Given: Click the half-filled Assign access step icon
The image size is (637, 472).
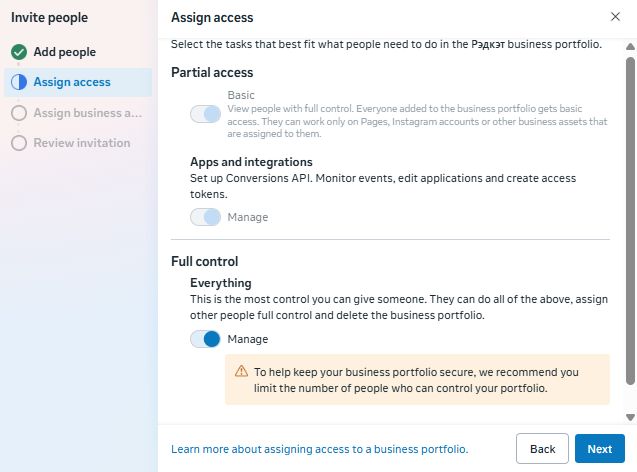Looking at the screenshot, I should (19, 82).
